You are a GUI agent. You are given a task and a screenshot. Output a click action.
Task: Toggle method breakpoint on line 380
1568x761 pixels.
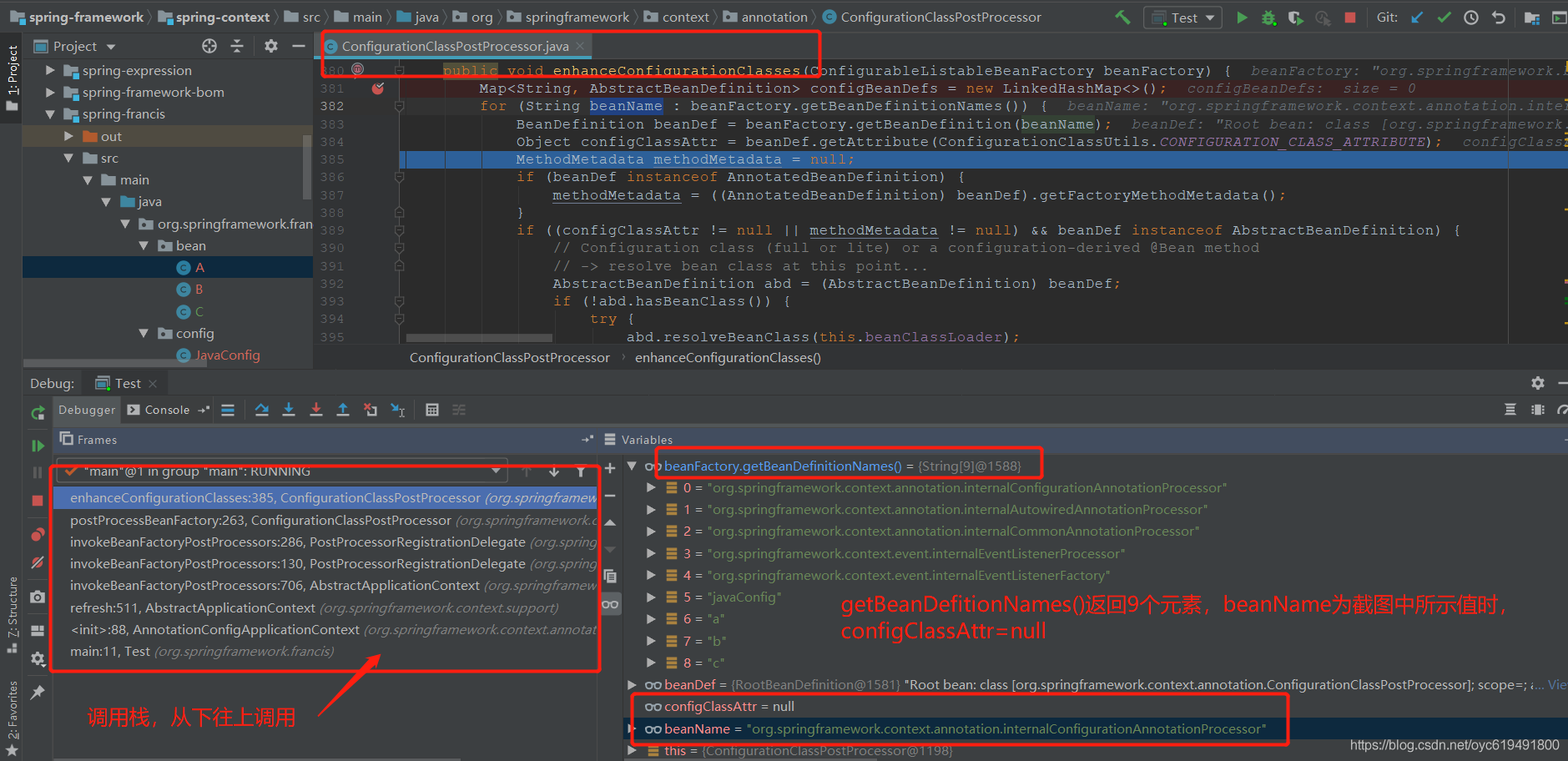(357, 69)
